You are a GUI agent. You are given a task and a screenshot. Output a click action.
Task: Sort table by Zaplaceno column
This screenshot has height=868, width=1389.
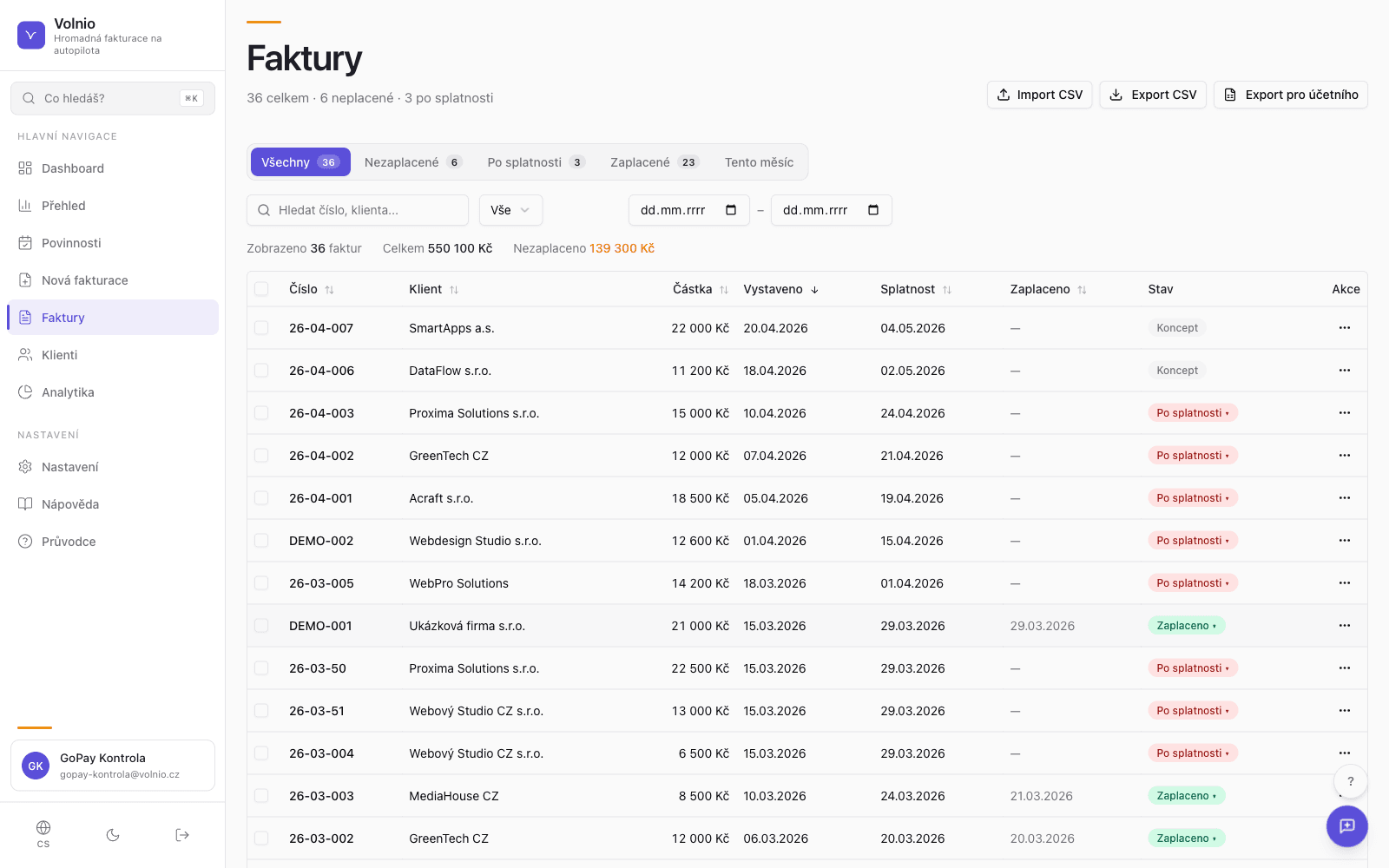pyautogui.click(x=1049, y=289)
